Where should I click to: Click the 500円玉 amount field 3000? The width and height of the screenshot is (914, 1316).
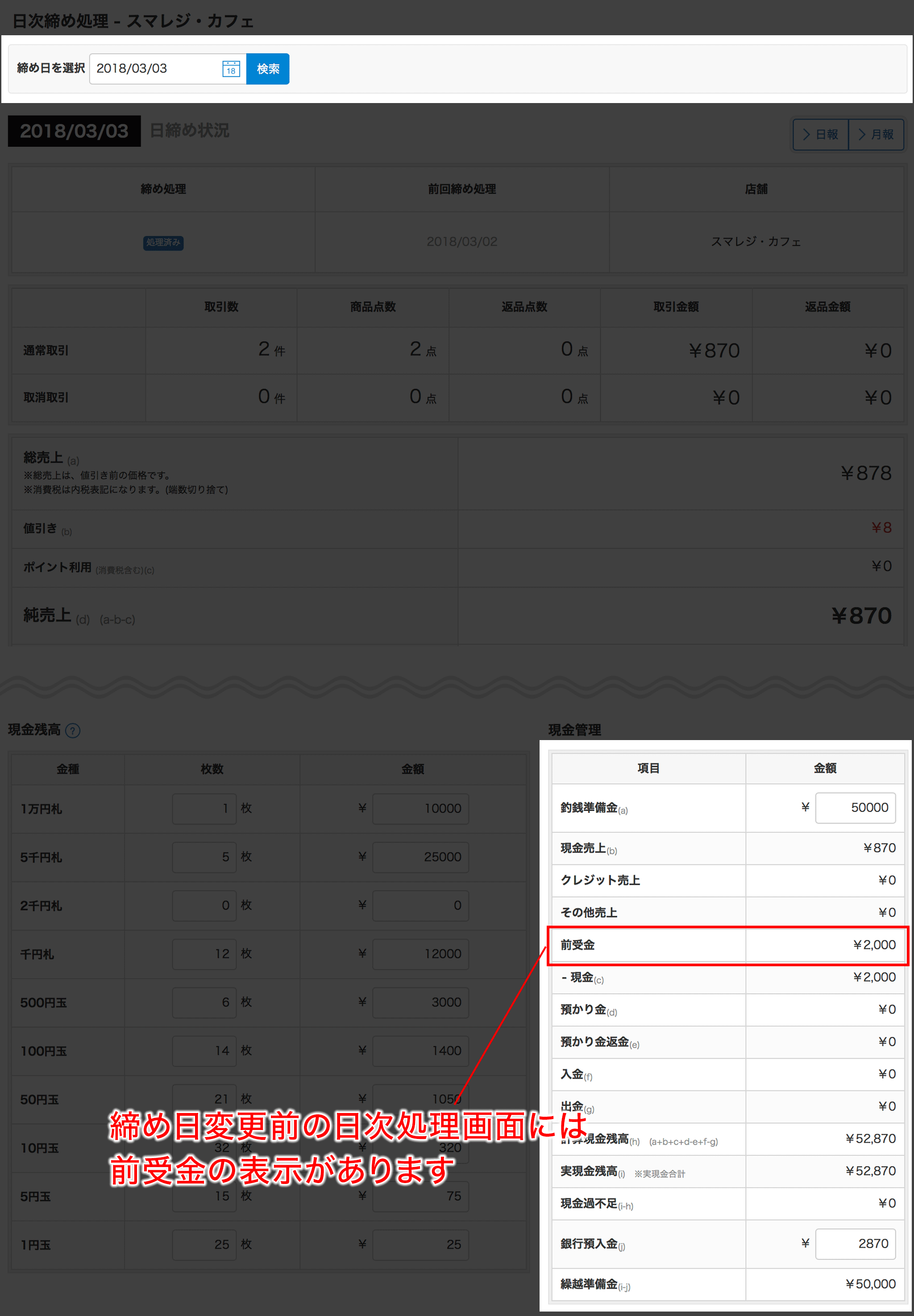click(x=420, y=1002)
